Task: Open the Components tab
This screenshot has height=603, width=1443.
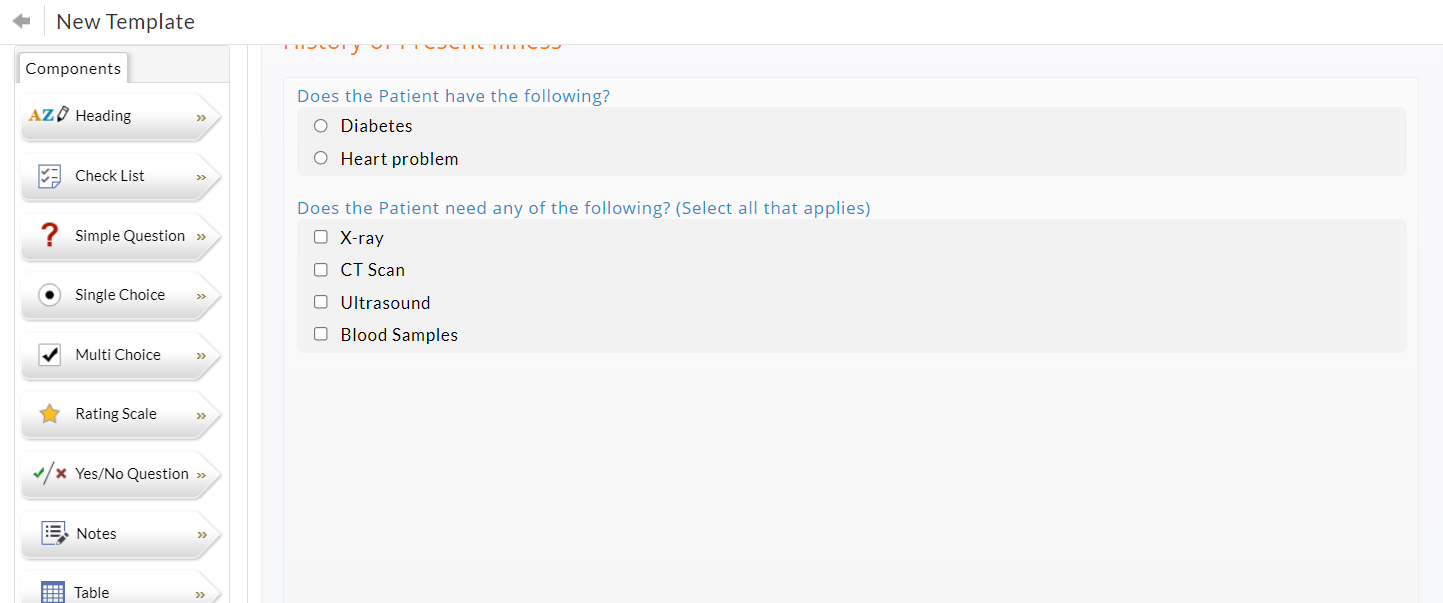Action: pos(73,68)
